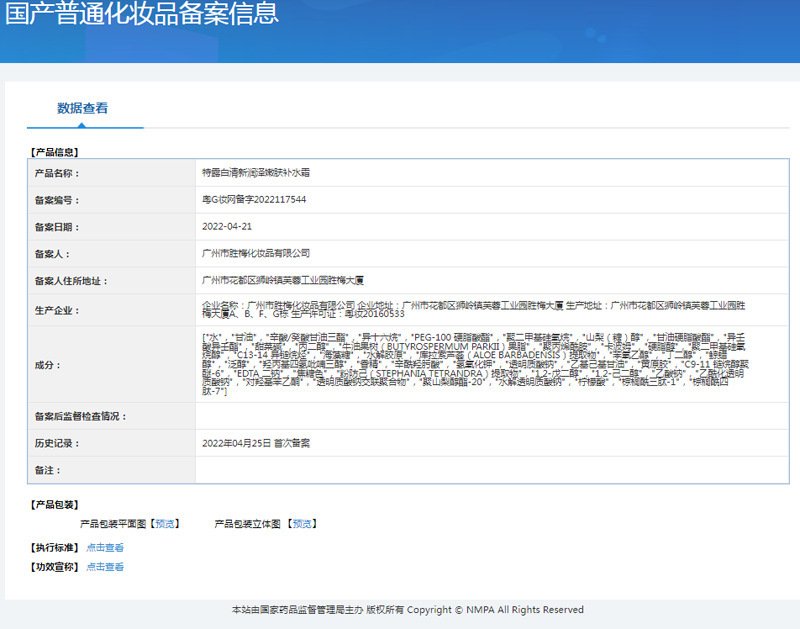
Task: View details for 执行标准
Action: click(105, 547)
